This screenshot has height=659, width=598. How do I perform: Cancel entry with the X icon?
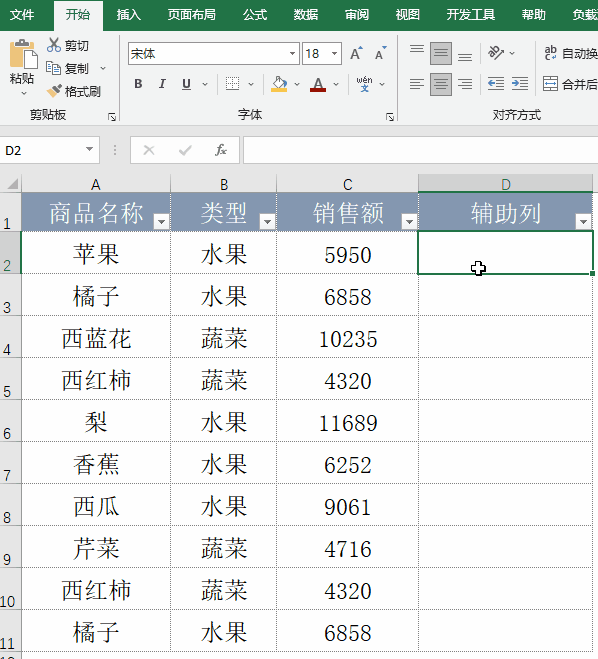pos(149,150)
